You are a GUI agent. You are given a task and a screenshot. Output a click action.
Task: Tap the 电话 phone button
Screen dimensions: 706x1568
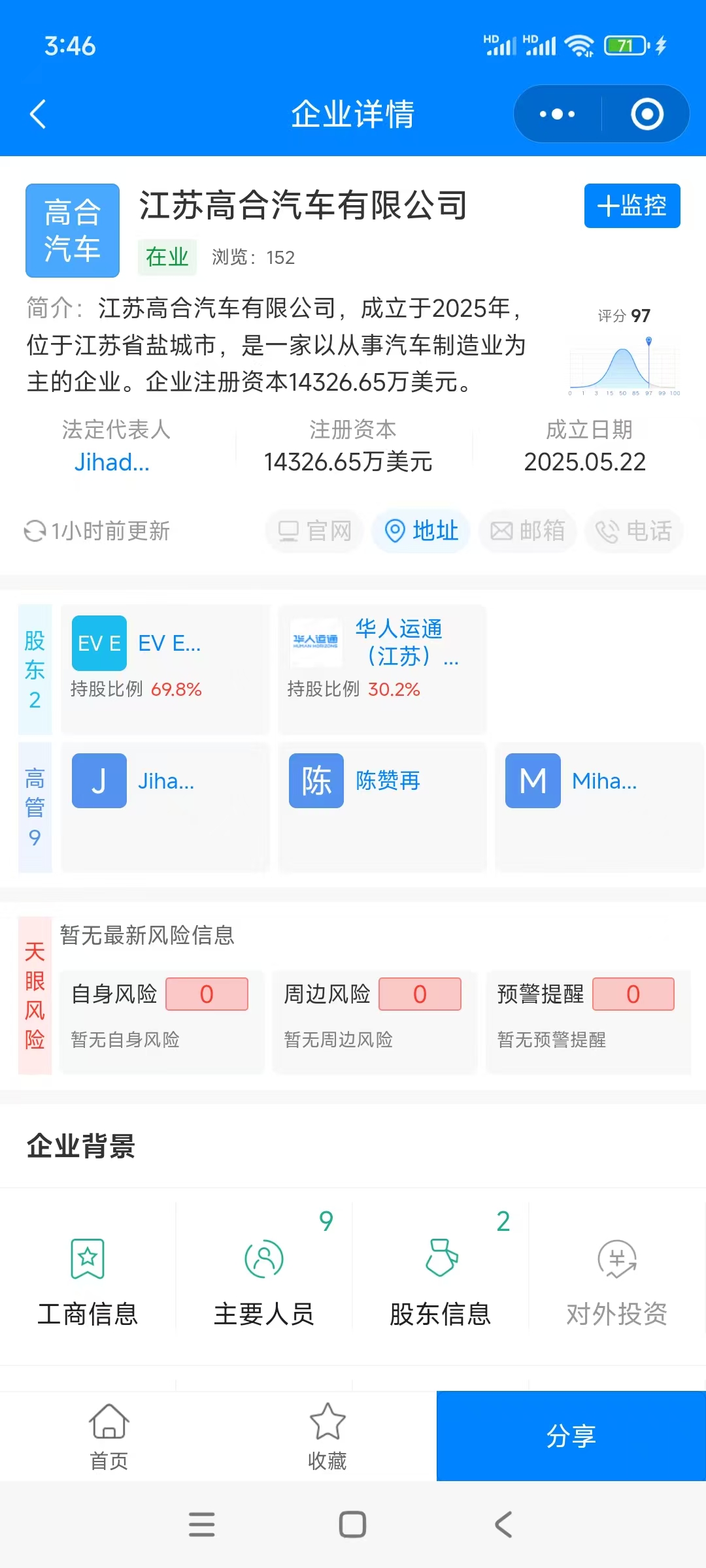point(634,531)
